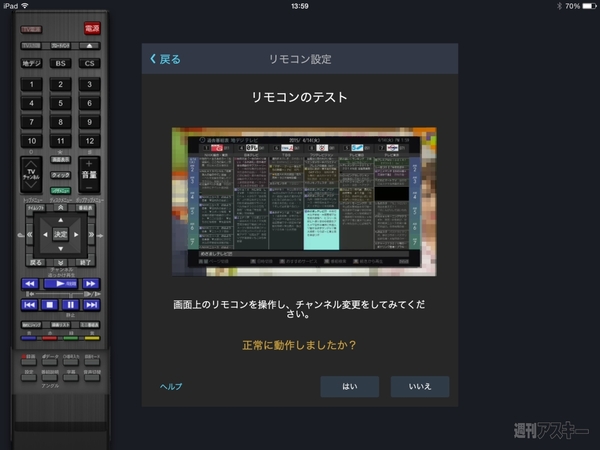
Task: Tap the blue fast-forward button
Action: point(91,284)
